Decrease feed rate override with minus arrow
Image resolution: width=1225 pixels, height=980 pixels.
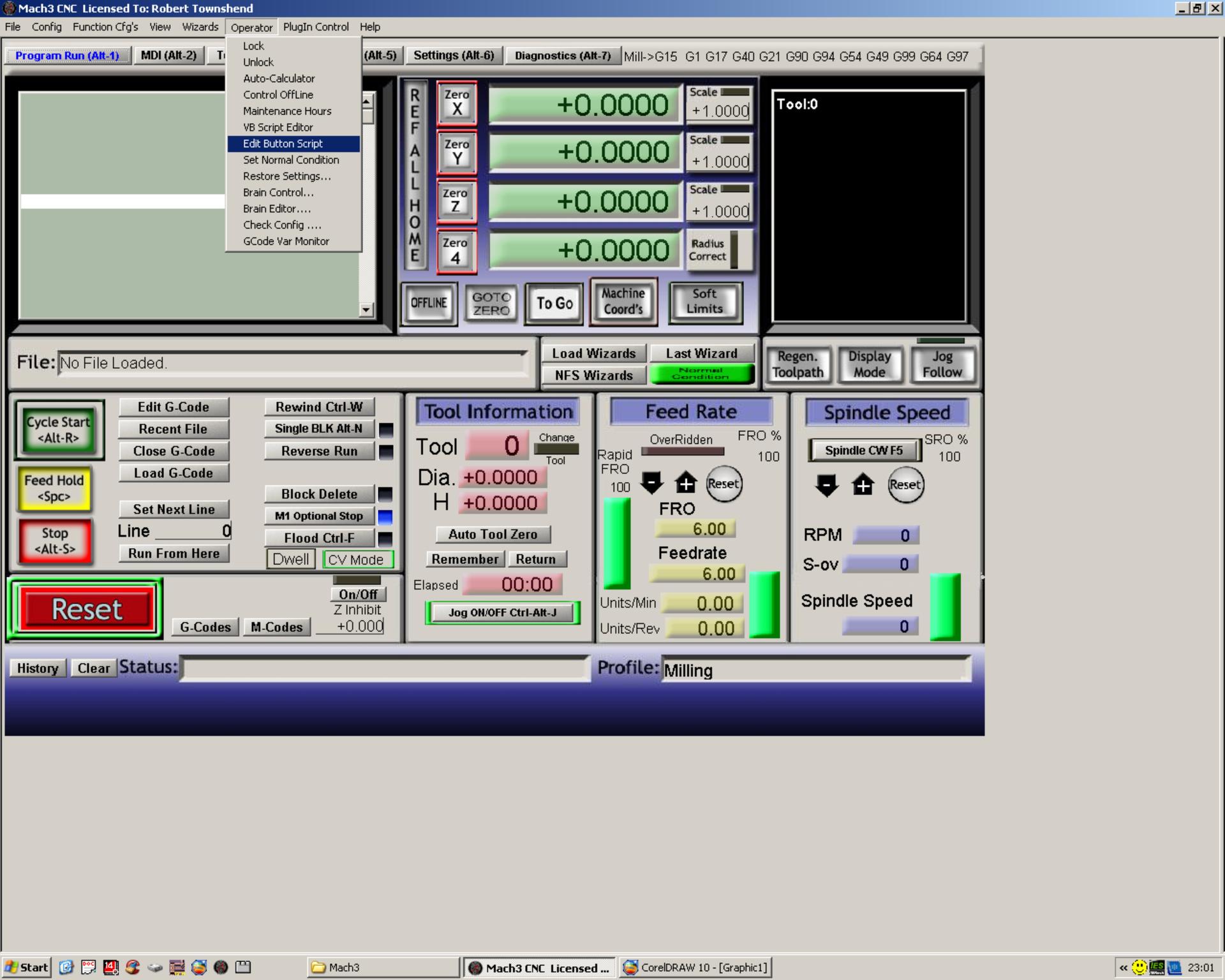pos(651,483)
